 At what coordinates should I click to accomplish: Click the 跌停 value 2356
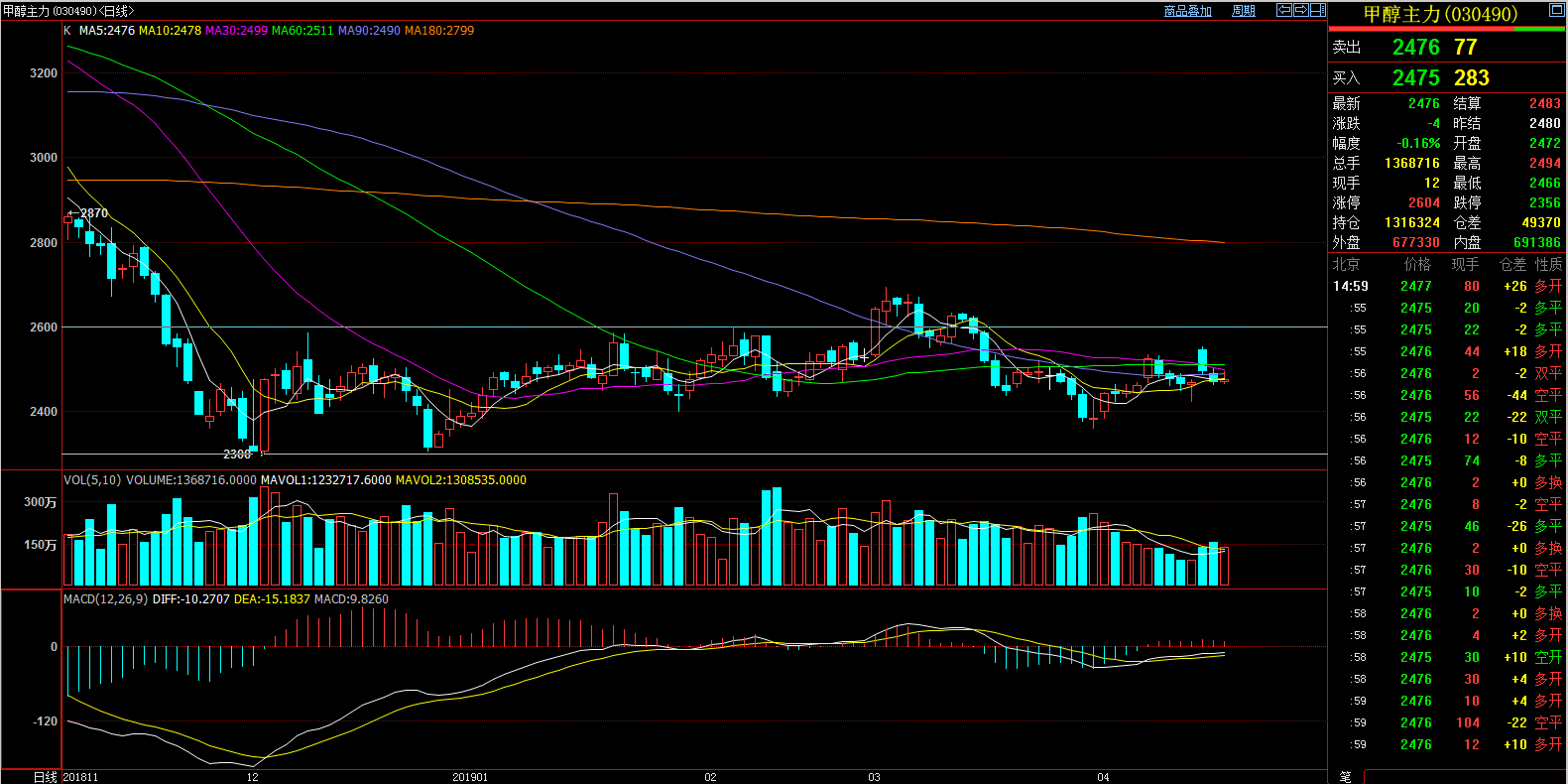pyautogui.click(x=1545, y=202)
